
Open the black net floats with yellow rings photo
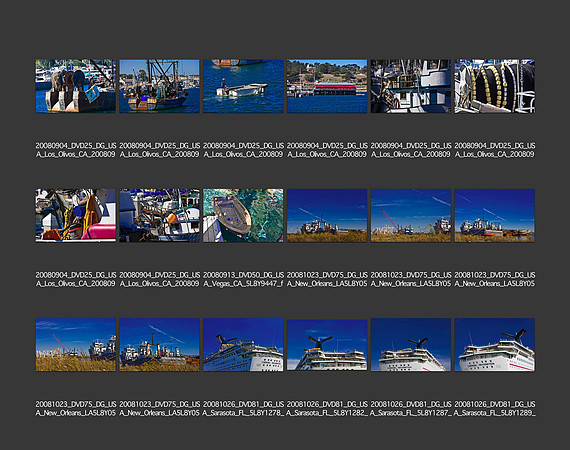point(495,86)
